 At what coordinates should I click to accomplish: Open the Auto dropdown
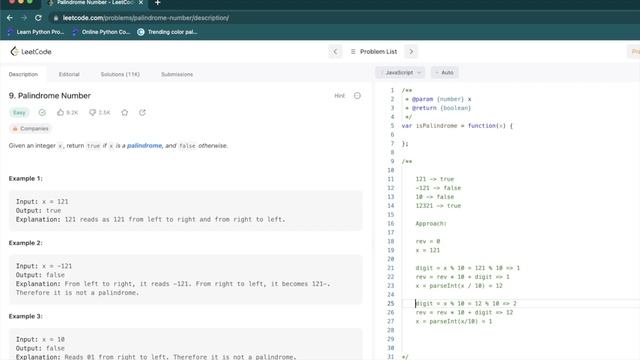(444, 72)
